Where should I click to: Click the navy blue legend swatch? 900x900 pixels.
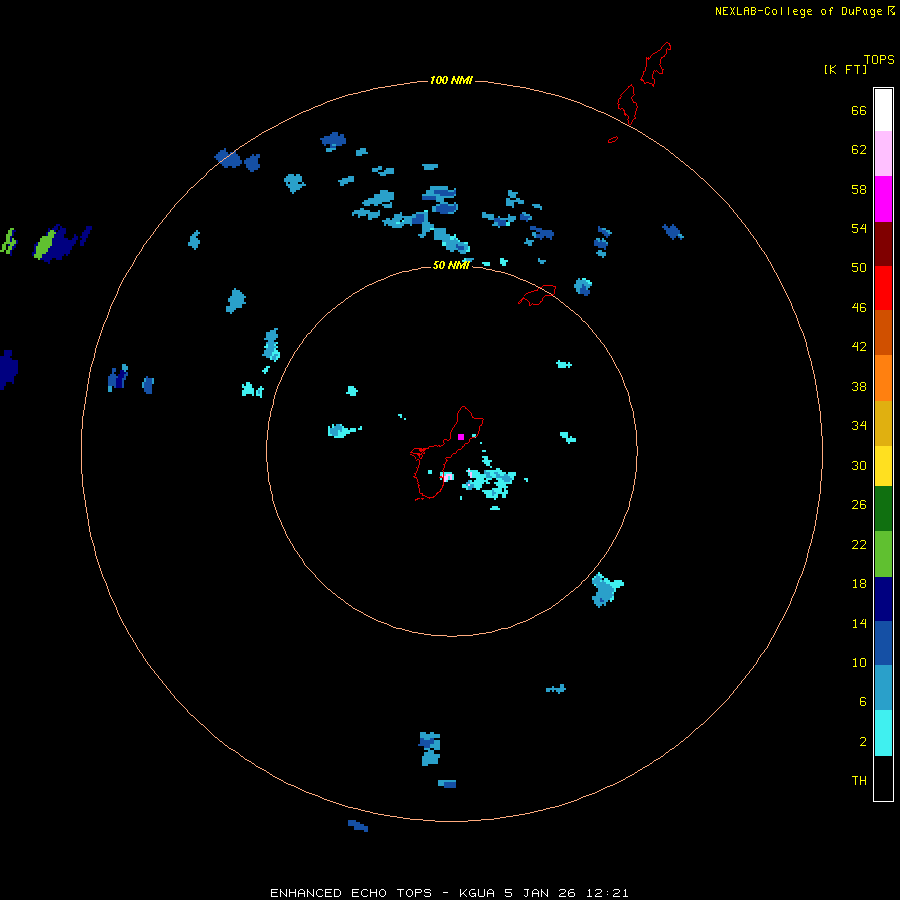tap(883, 599)
